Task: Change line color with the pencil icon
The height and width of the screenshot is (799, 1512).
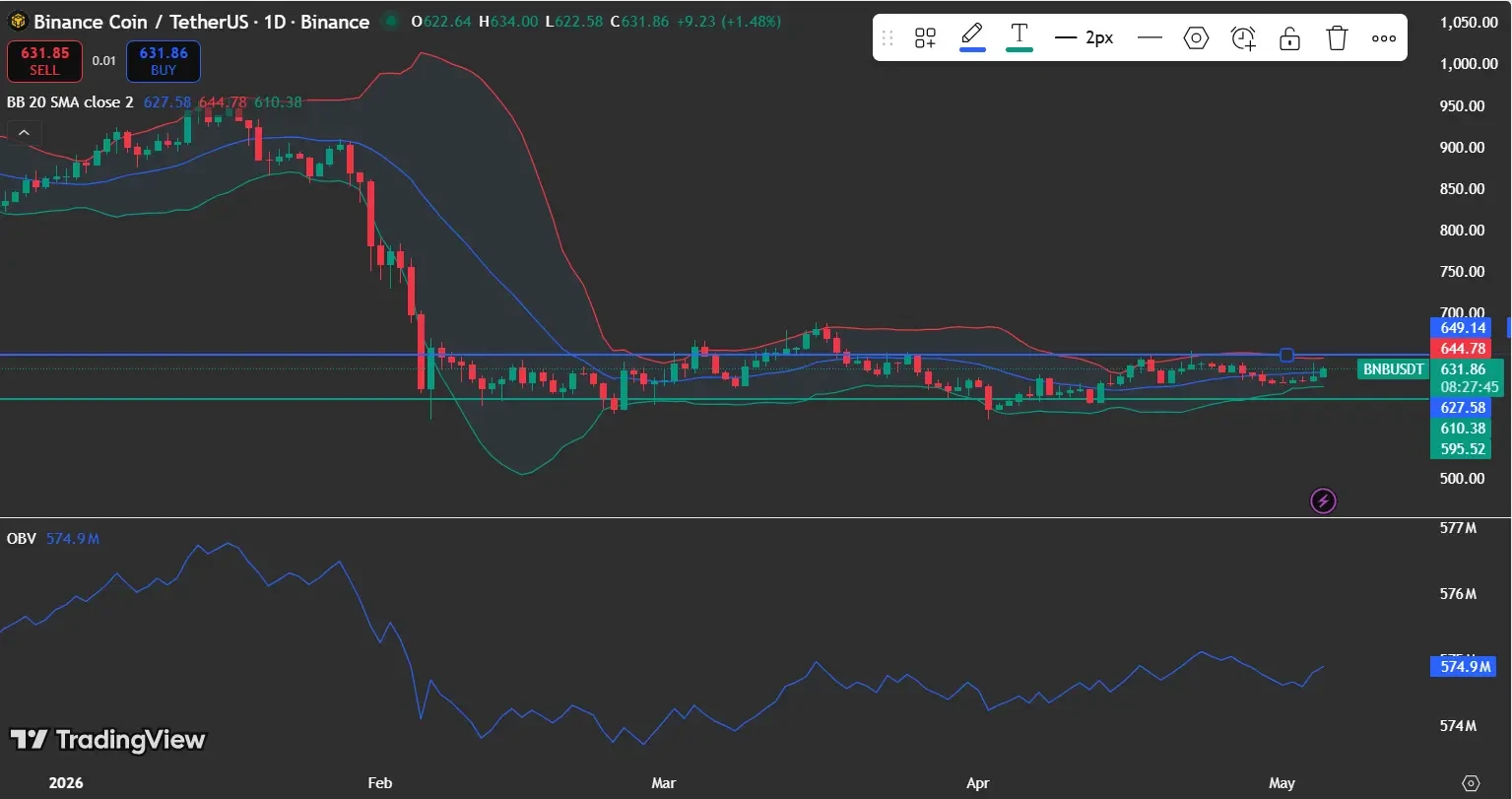Action: [972, 35]
